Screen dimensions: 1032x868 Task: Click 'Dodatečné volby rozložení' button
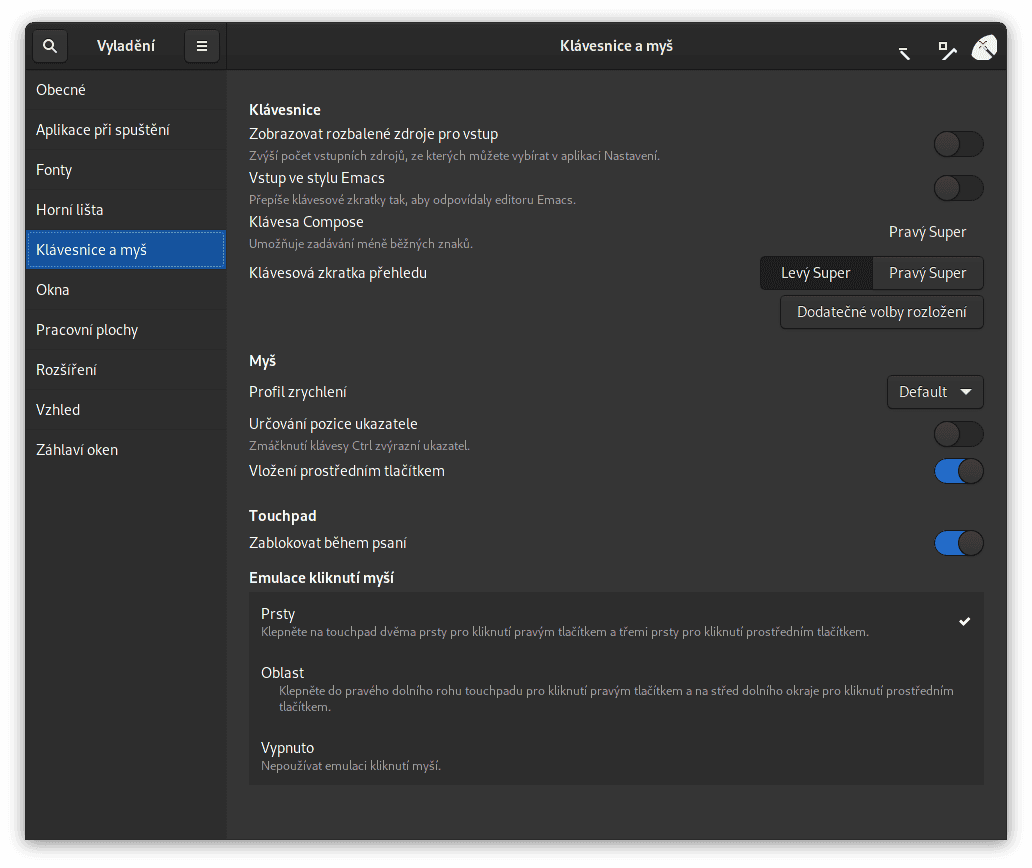(881, 312)
